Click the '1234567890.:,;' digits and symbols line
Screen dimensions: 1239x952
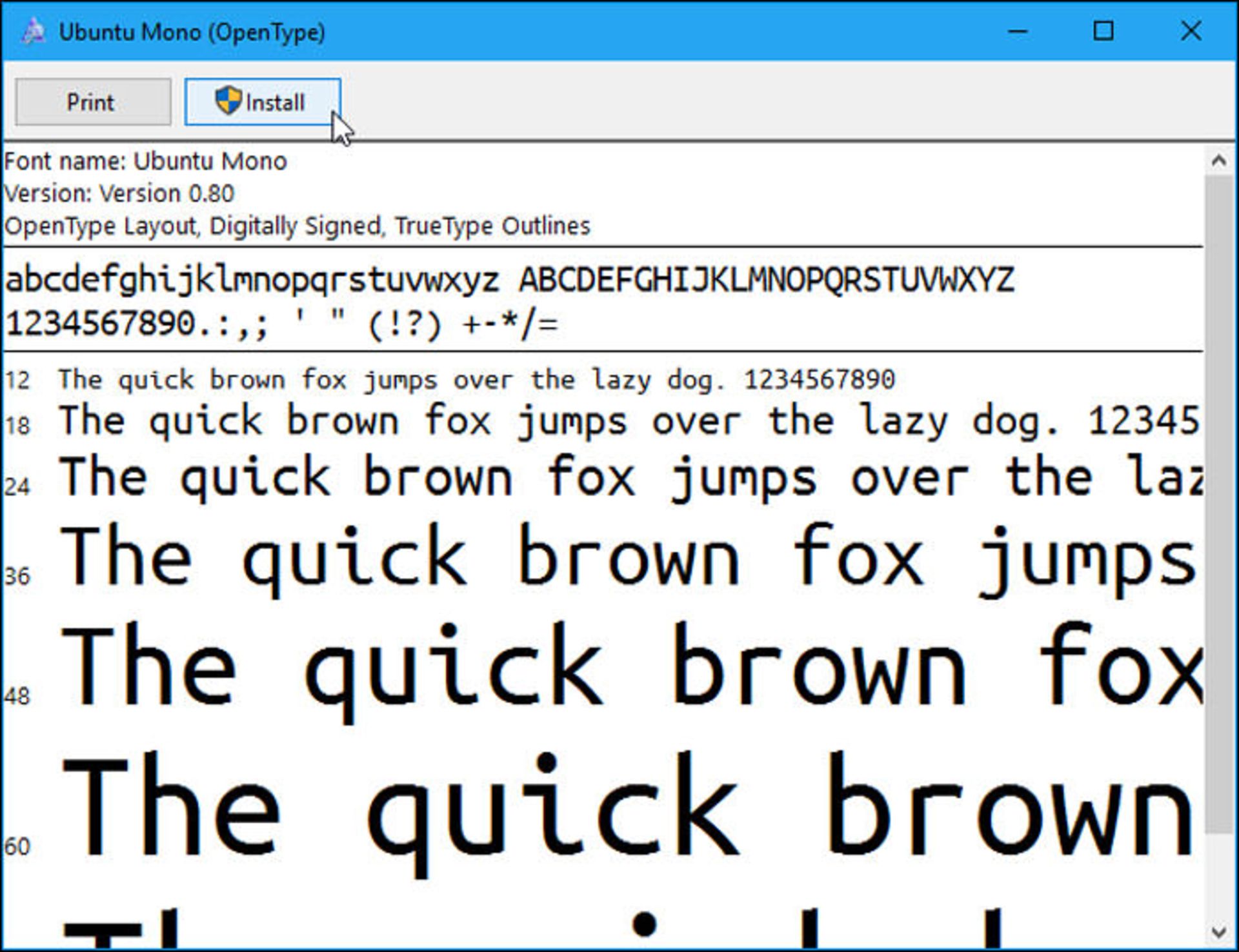(x=282, y=324)
